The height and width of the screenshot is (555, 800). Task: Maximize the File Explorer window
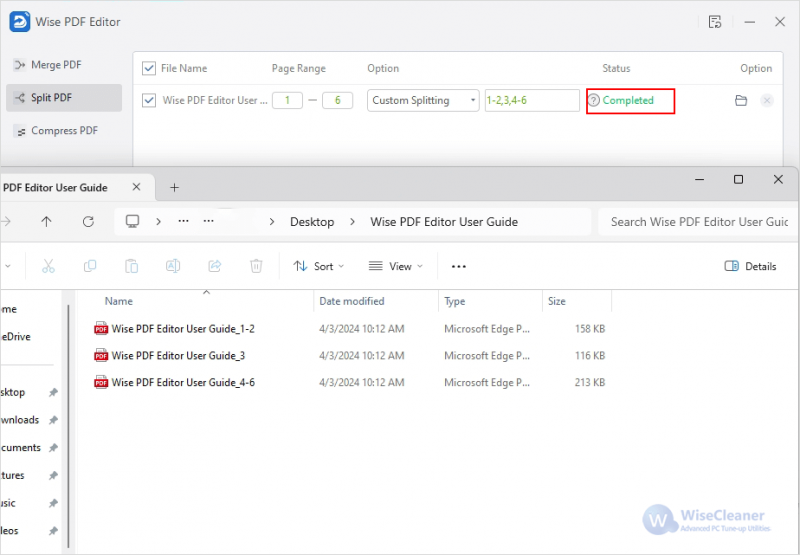pyautogui.click(x=738, y=179)
